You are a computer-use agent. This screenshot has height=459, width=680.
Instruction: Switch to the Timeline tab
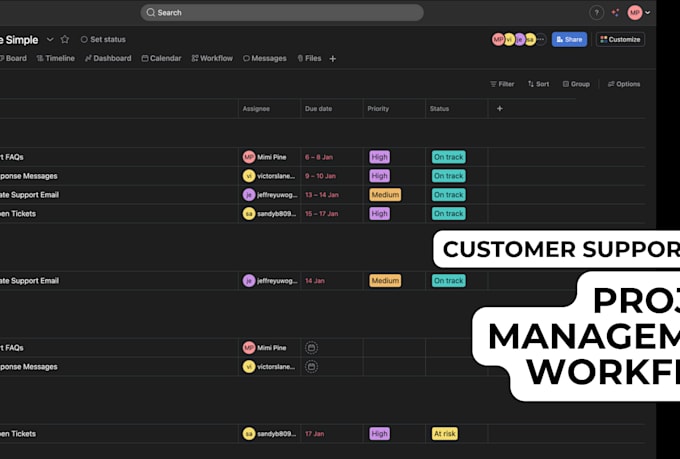[x=56, y=58]
